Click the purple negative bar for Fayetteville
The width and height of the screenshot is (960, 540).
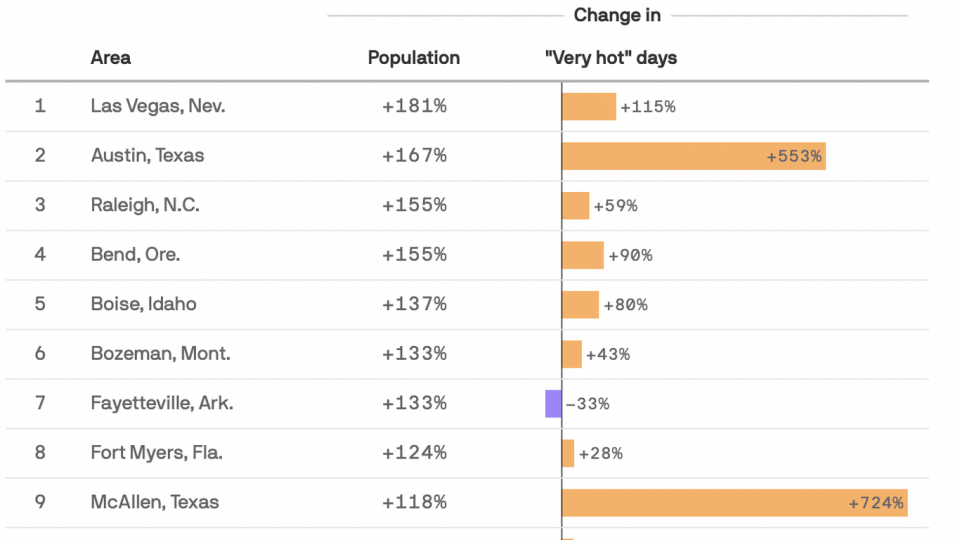pyautogui.click(x=553, y=403)
